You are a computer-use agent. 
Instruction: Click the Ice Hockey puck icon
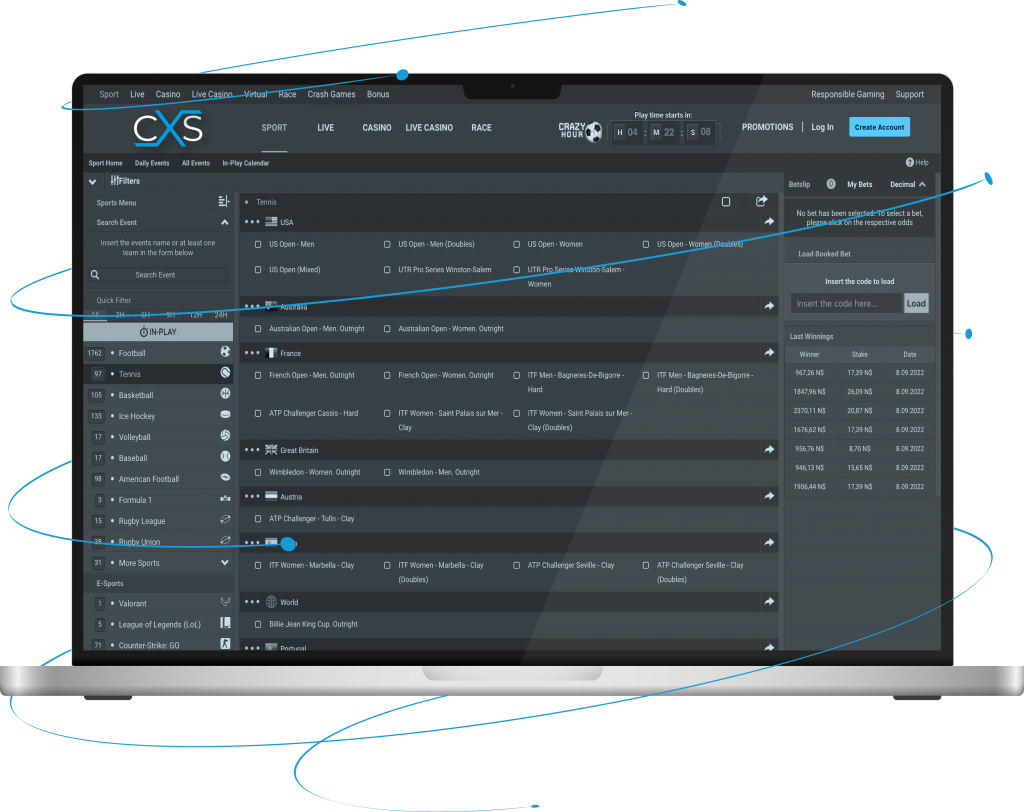(225, 416)
